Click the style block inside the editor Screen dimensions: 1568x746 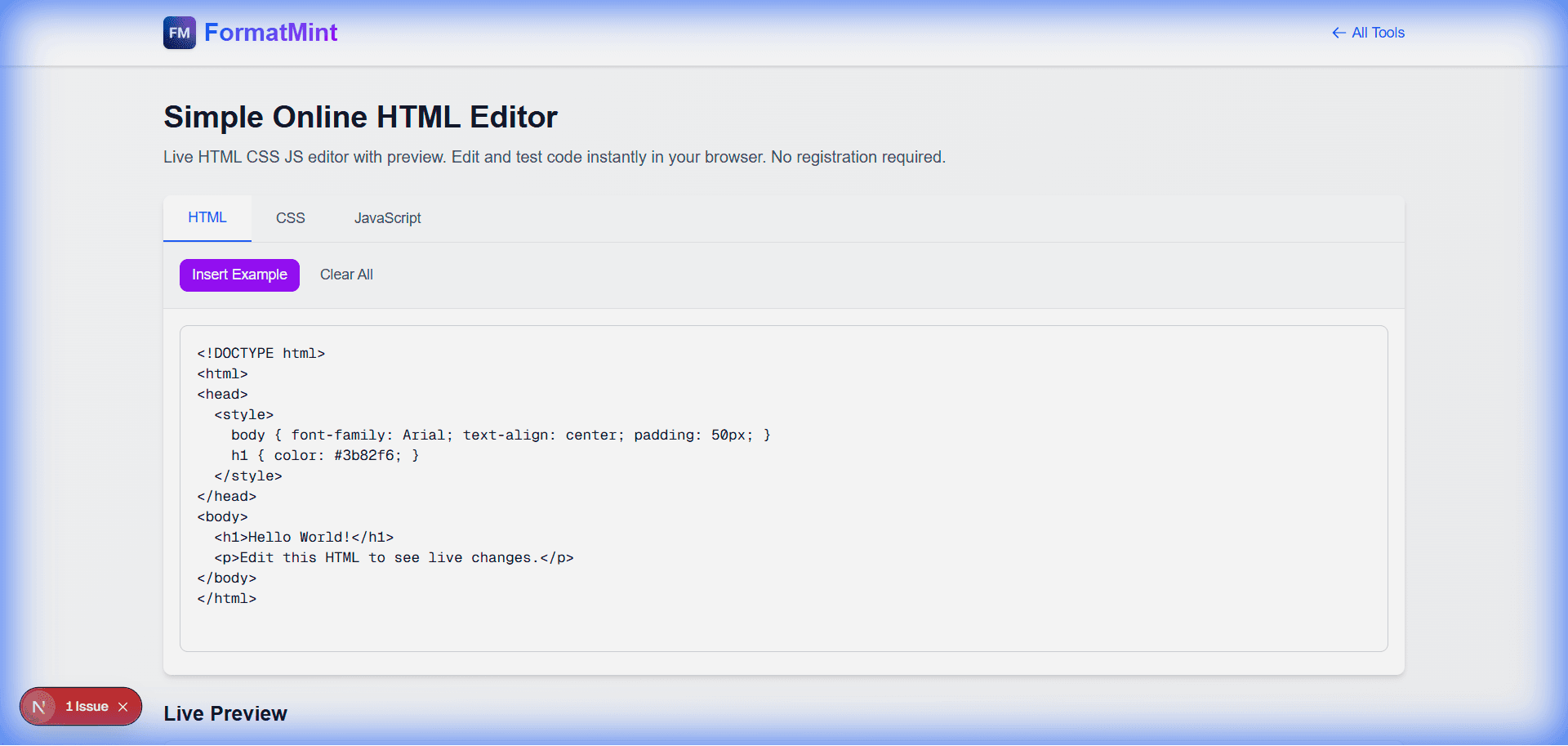pos(243,414)
